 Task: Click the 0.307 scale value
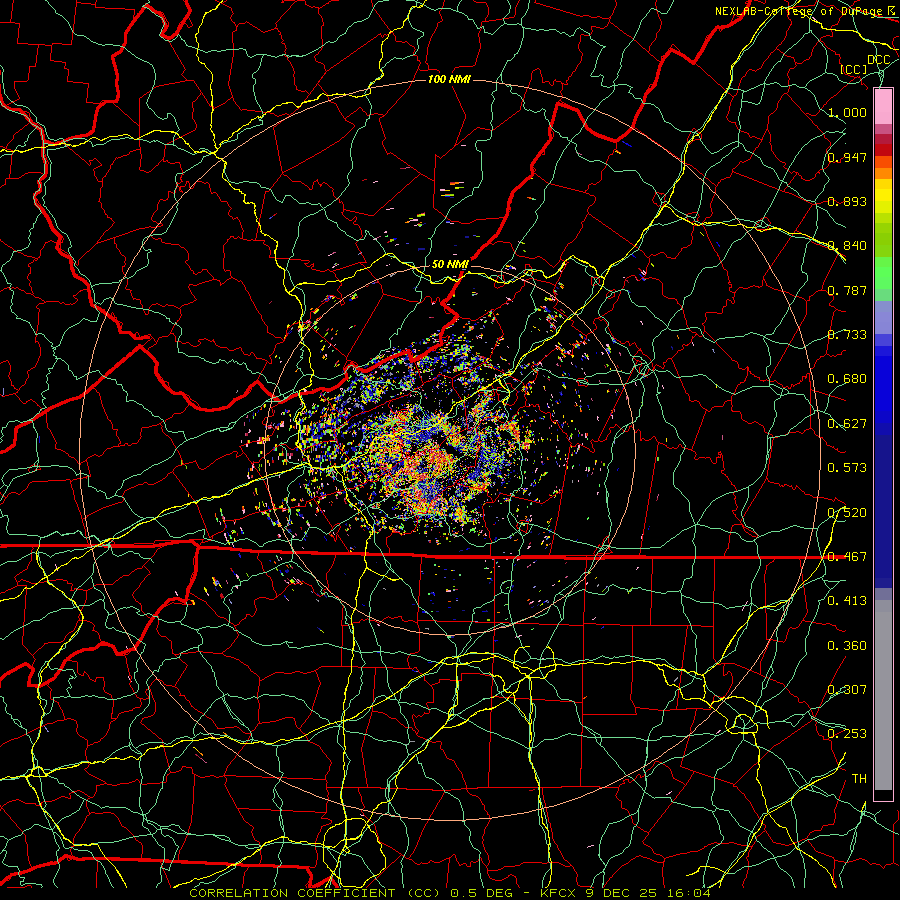pyautogui.click(x=847, y=690)
